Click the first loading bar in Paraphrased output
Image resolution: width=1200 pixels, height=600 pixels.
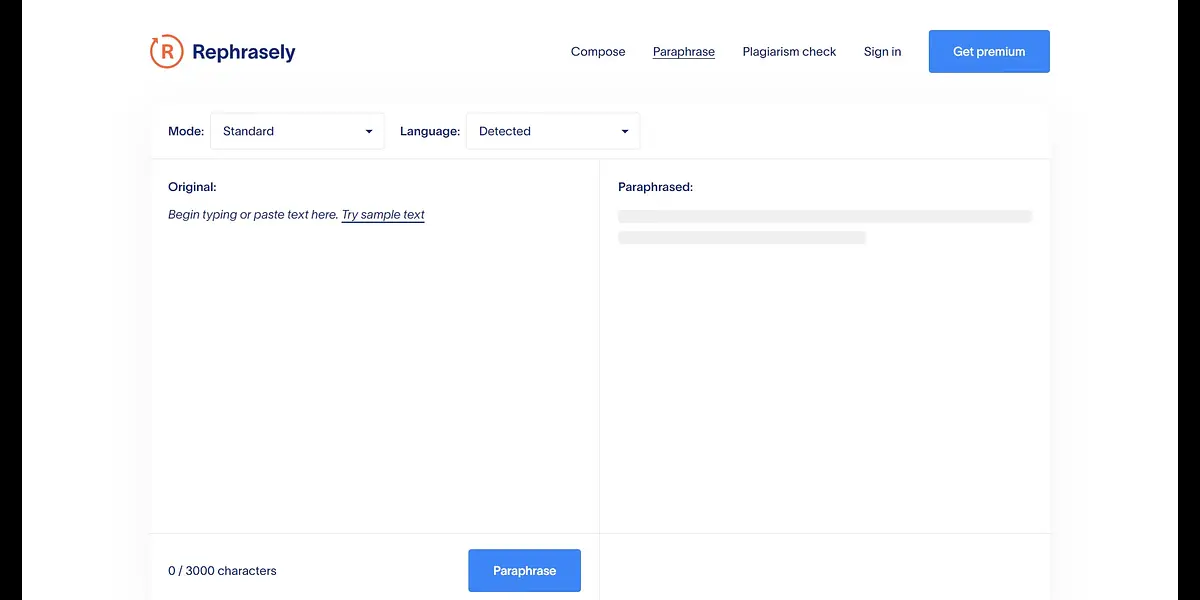pos(824,216)
